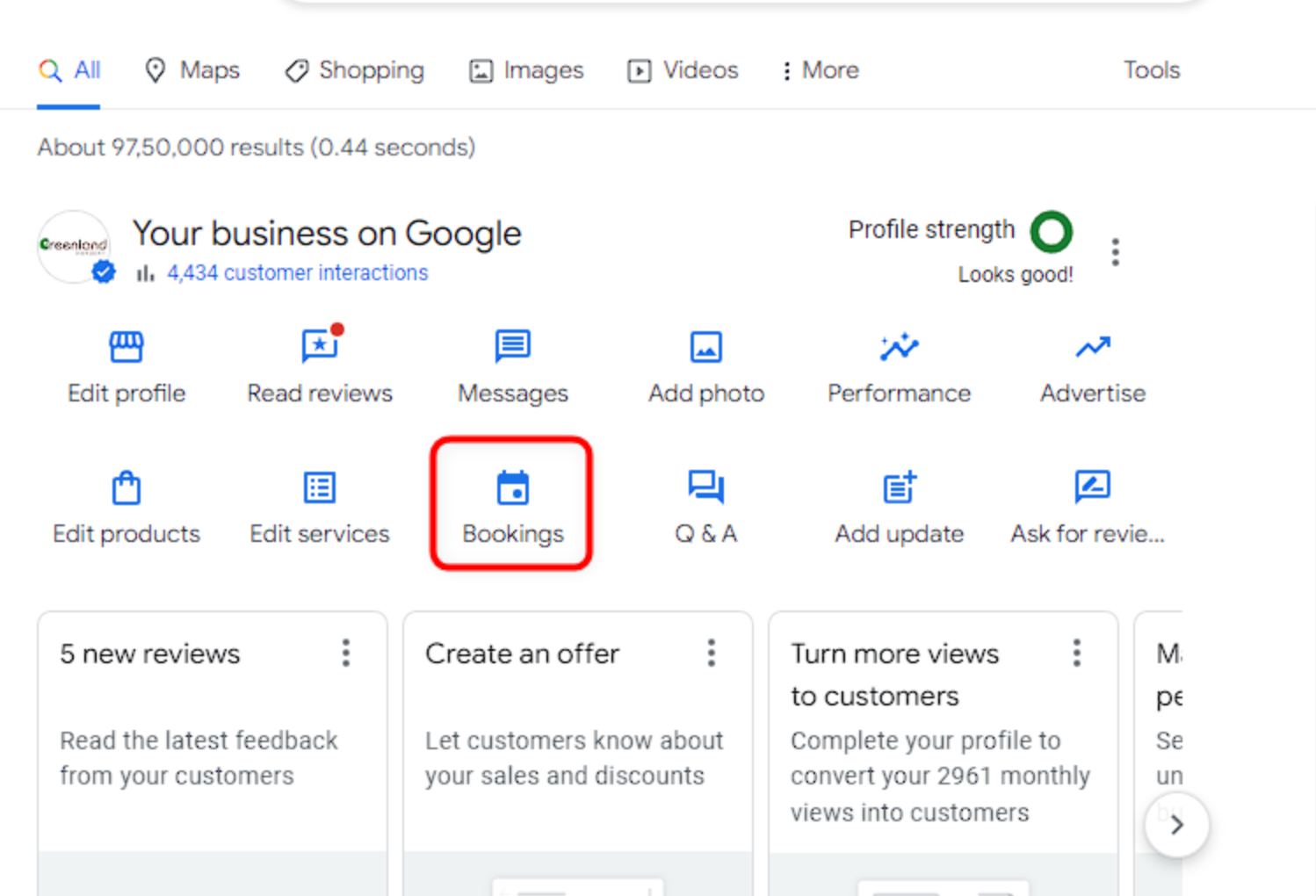The width and height of the screenshot is (1316, 896).
Task: Open Turn more views to customers card
Action: pos(944,754)
